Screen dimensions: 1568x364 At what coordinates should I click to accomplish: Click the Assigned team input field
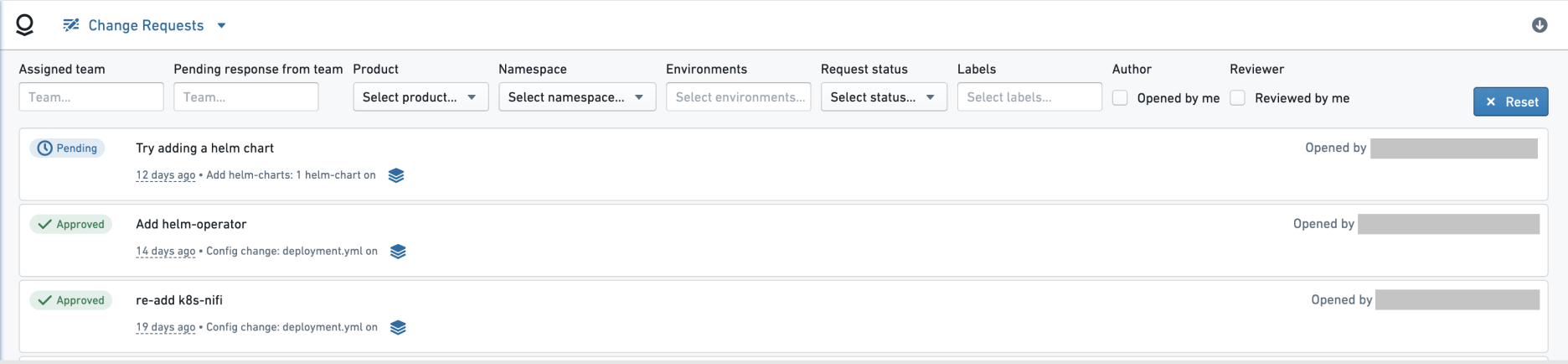pos(91,96)
